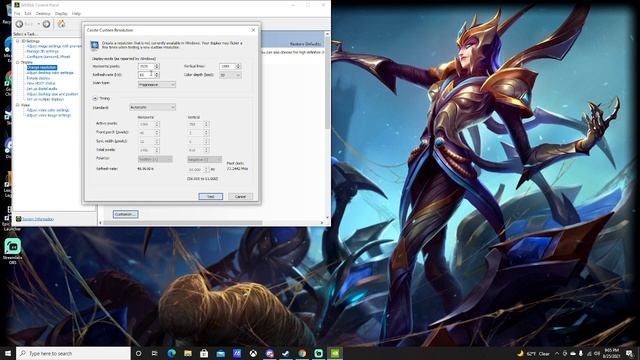Image resolution: width=640 pixels, height=360 pixels.
Task: Select Rotate display task
Action: 38,78
